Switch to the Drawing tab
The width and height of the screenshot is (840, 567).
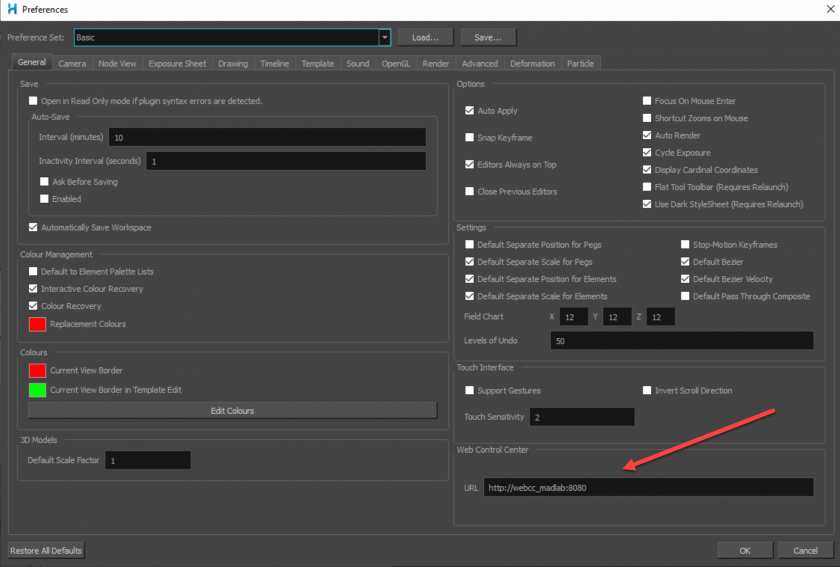(233, 63)
